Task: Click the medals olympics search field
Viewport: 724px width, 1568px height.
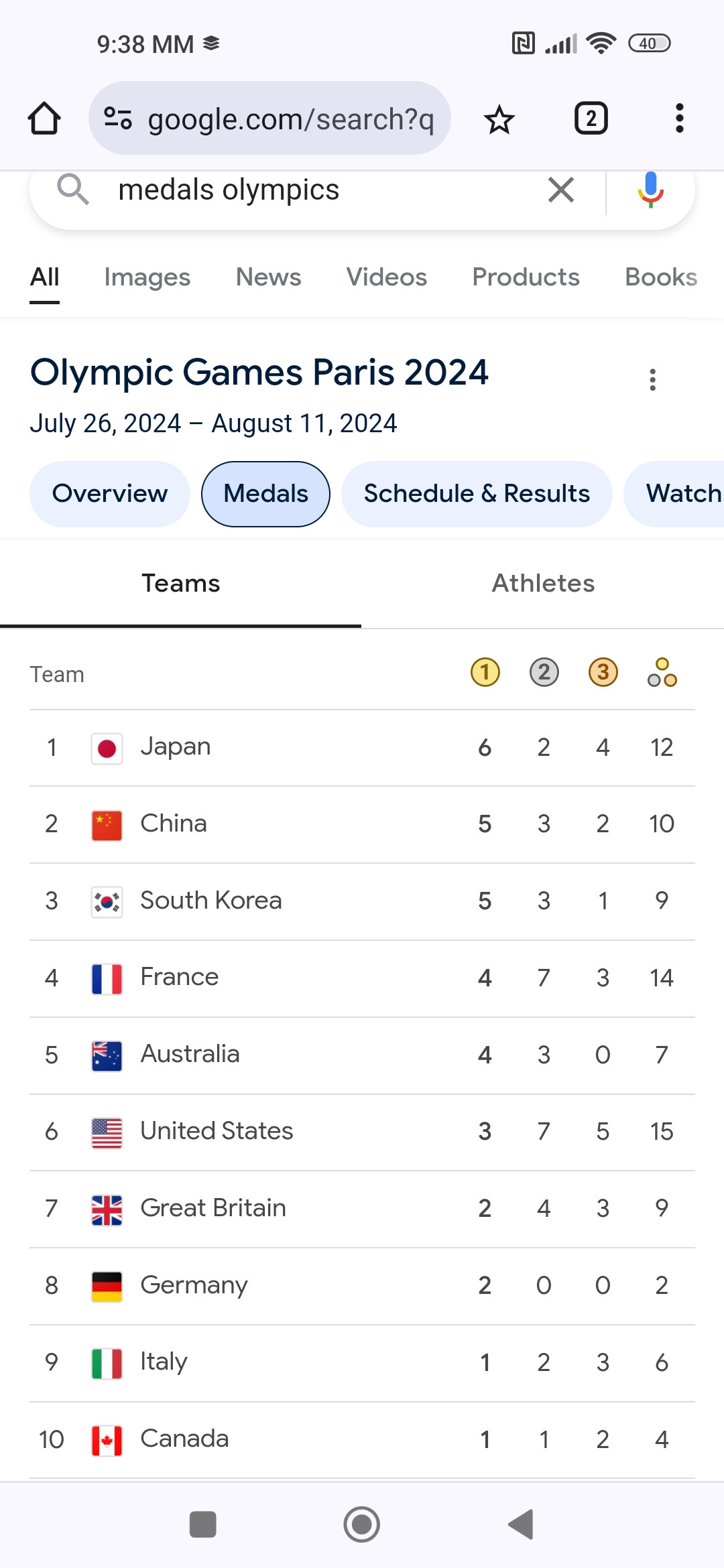Action: point(322,190)
